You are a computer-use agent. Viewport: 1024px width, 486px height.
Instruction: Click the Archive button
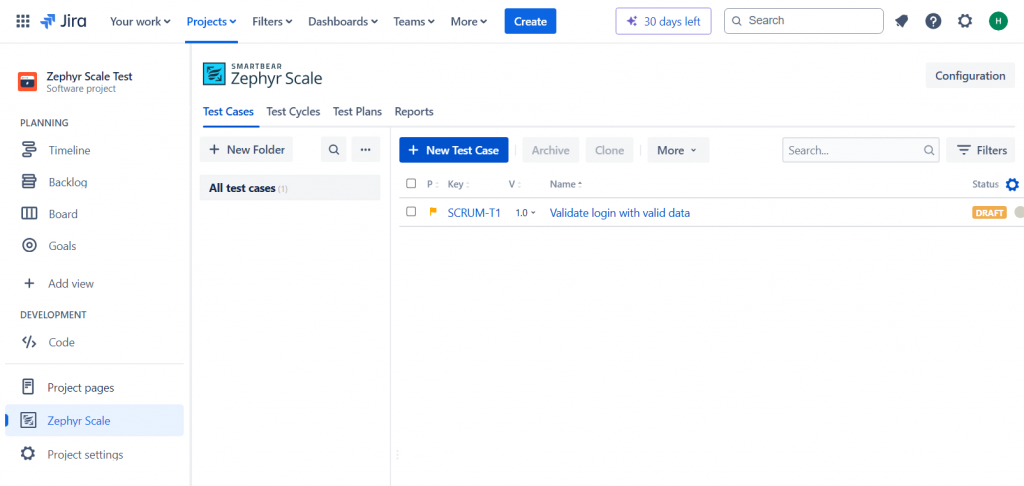coord(551,150)
